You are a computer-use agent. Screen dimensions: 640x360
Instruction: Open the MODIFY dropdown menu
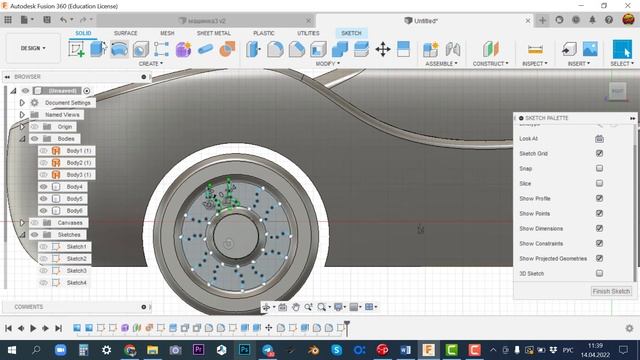point(328,64)
